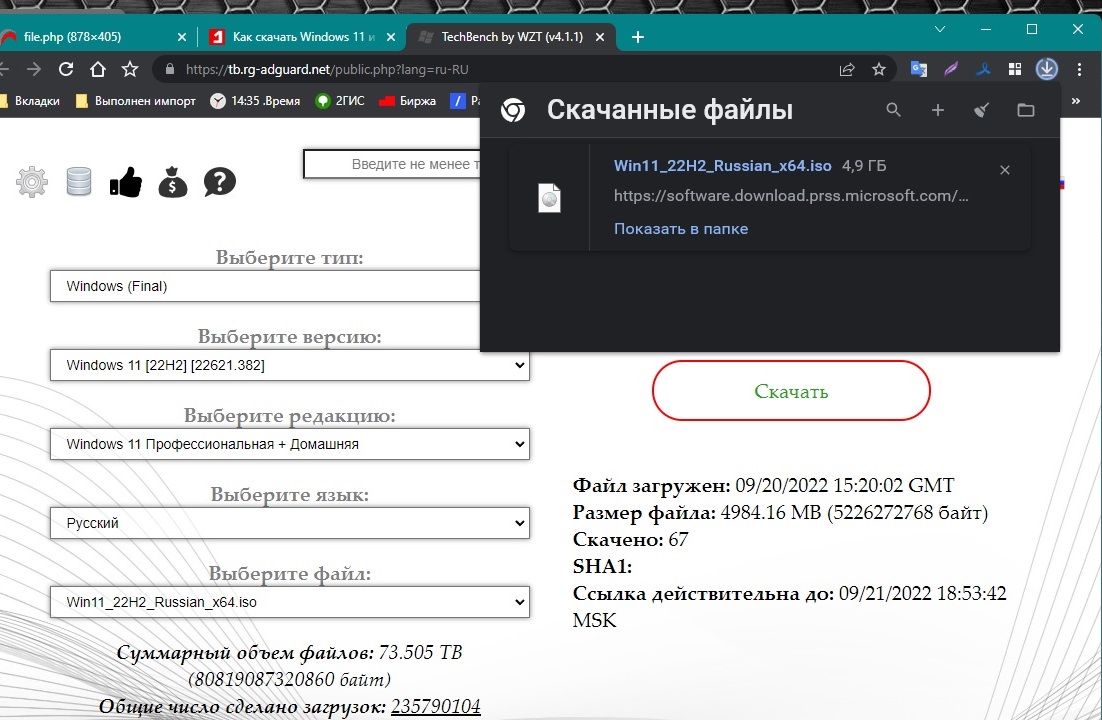Click the ISO file icon in downloads list
The width and height of the screenshot is (1102, 720).
point(550,198)
